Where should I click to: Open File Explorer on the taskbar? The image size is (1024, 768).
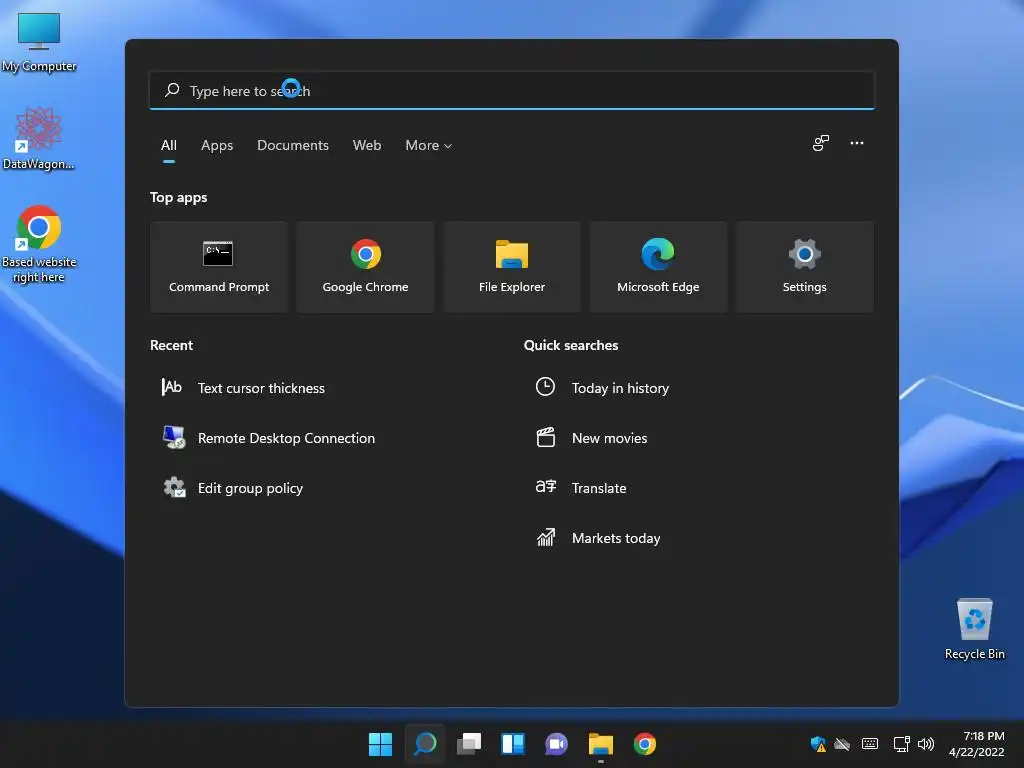click(x=601, y=744)
